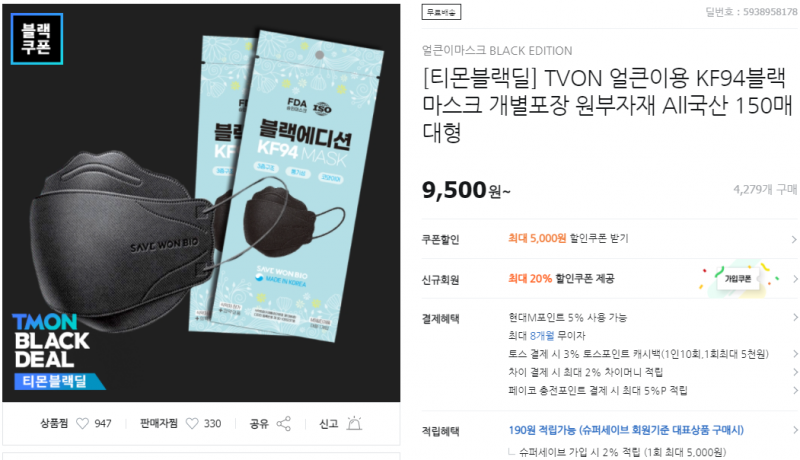Click the share icon
Viewport: 800px width, 460px height.
284,423
